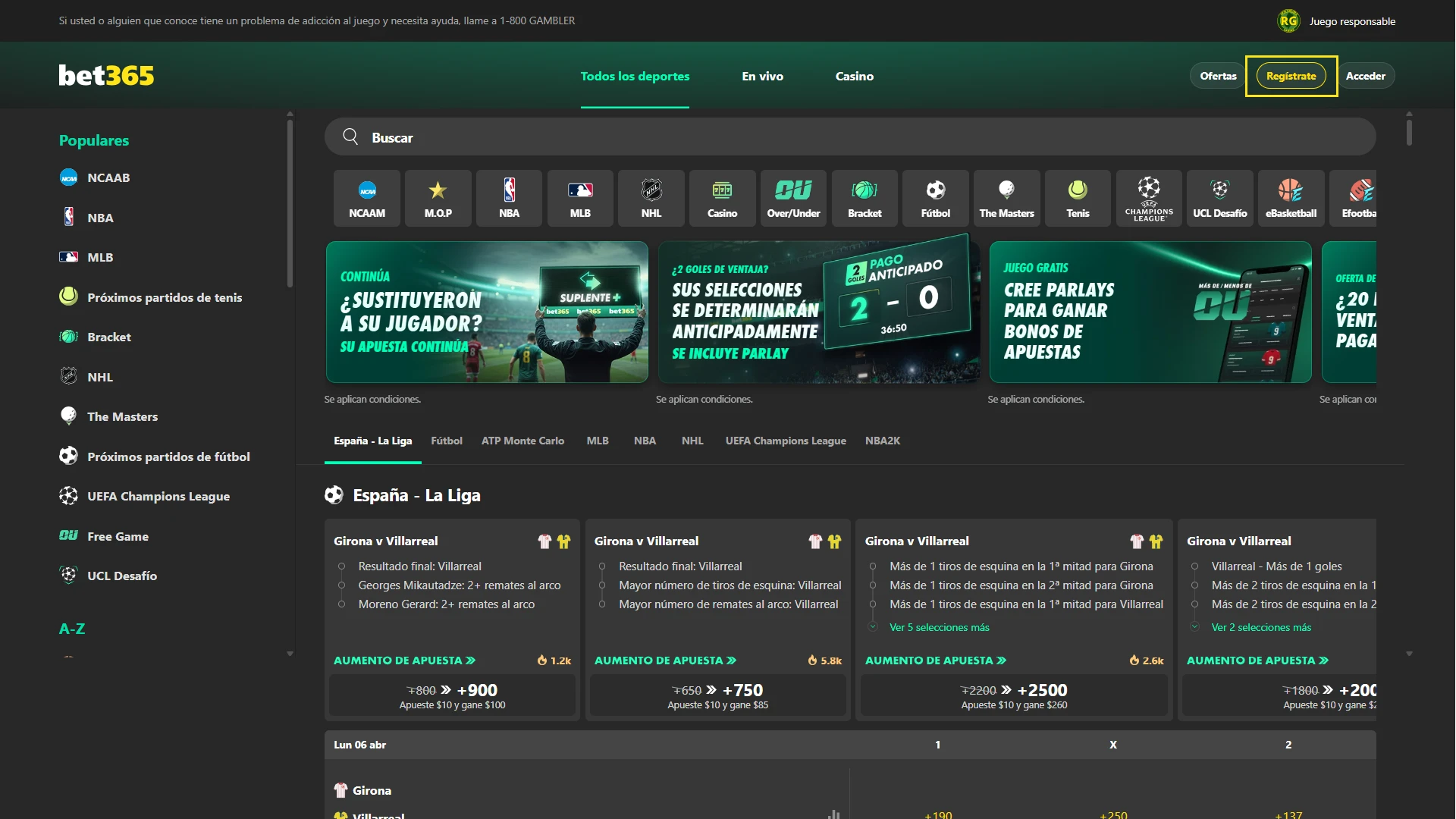Viewport: 1456px width, 819px height.
Task: Open the MLB category icon
Action: click(580, 198)
